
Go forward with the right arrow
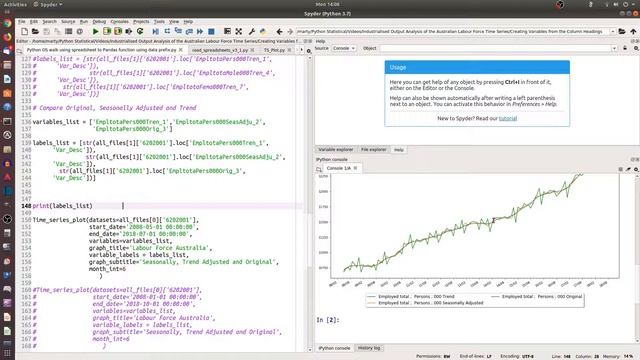point(290,31)
